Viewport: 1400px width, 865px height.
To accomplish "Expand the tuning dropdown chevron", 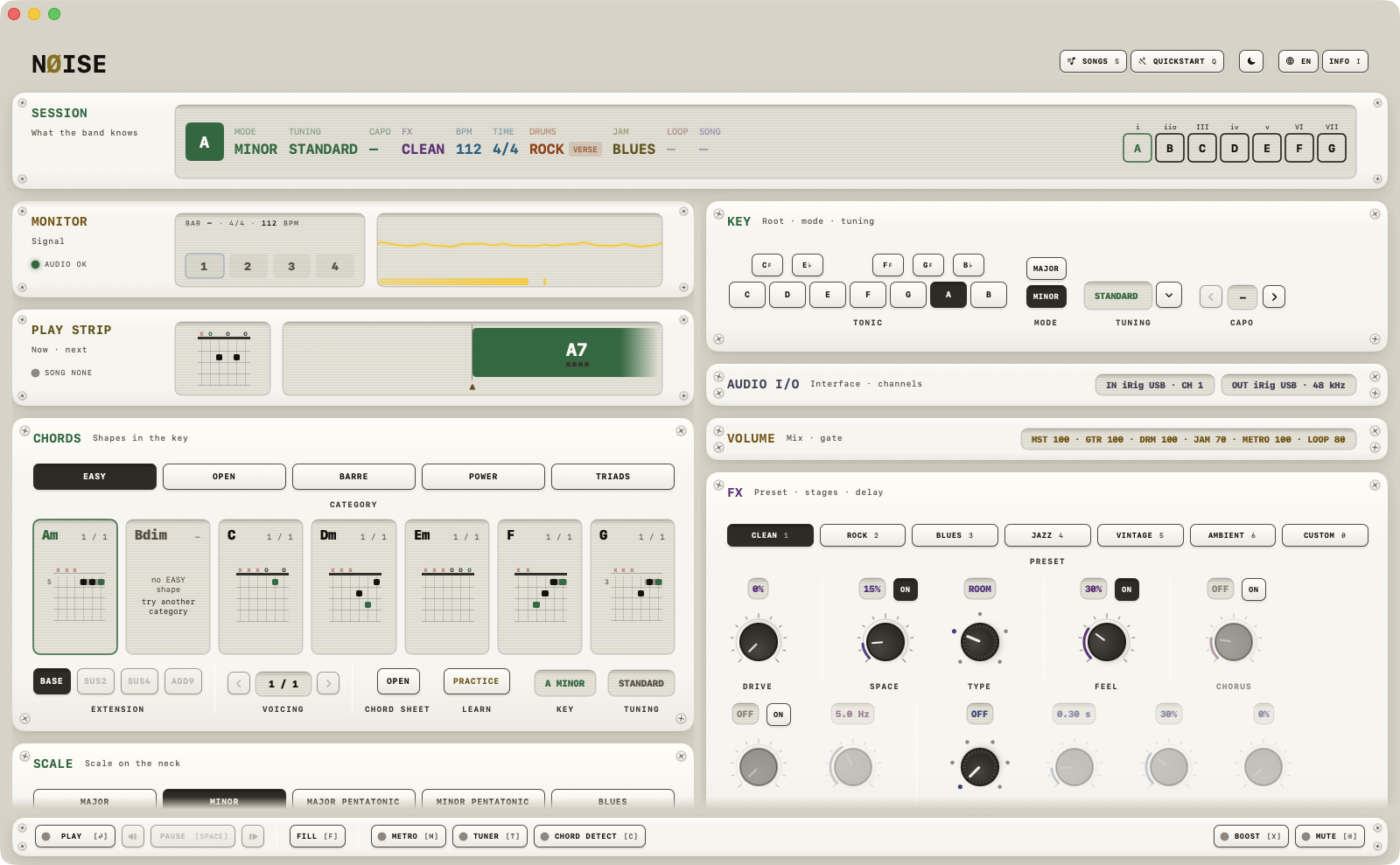I will tap(1169, 296).
